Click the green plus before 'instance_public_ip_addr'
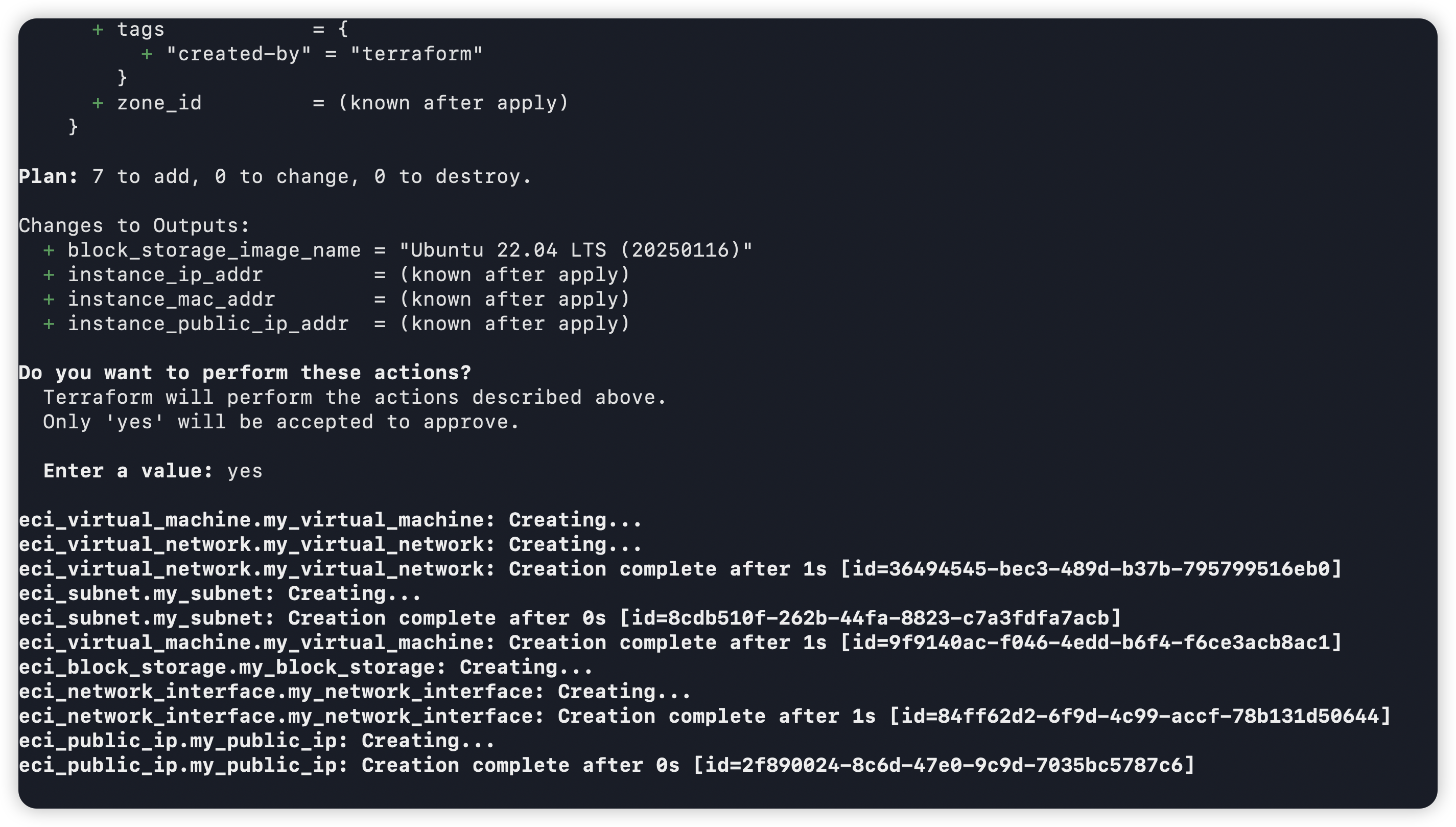Image resolution: width=1456 pixels, height=827 pixels. click(49, 325)
